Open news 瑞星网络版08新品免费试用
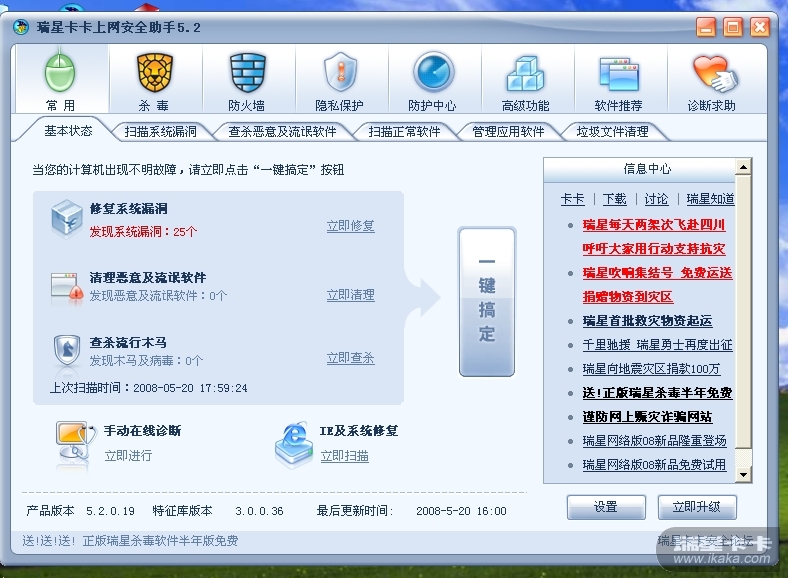788x578 pixels. tap(654, 465)
